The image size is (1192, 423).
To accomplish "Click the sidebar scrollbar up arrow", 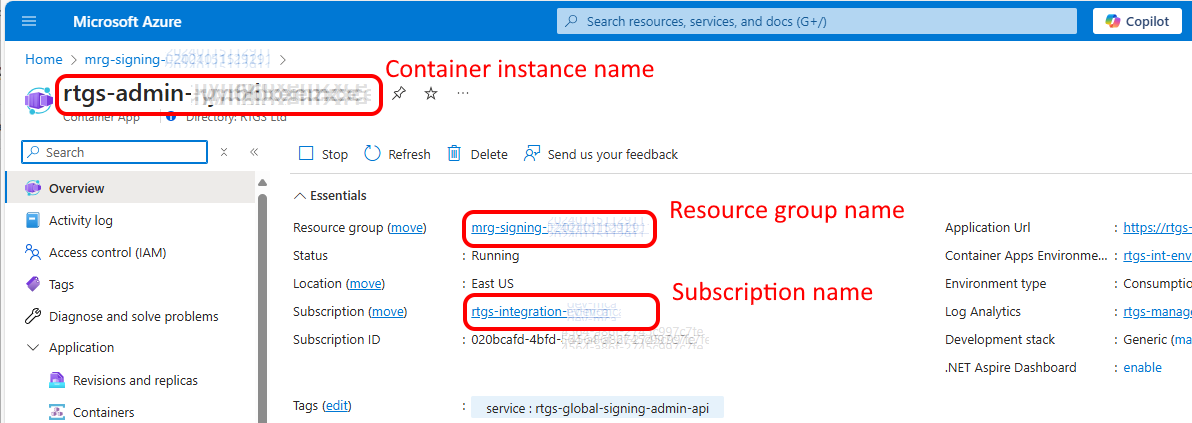I will tap(262, 183).
